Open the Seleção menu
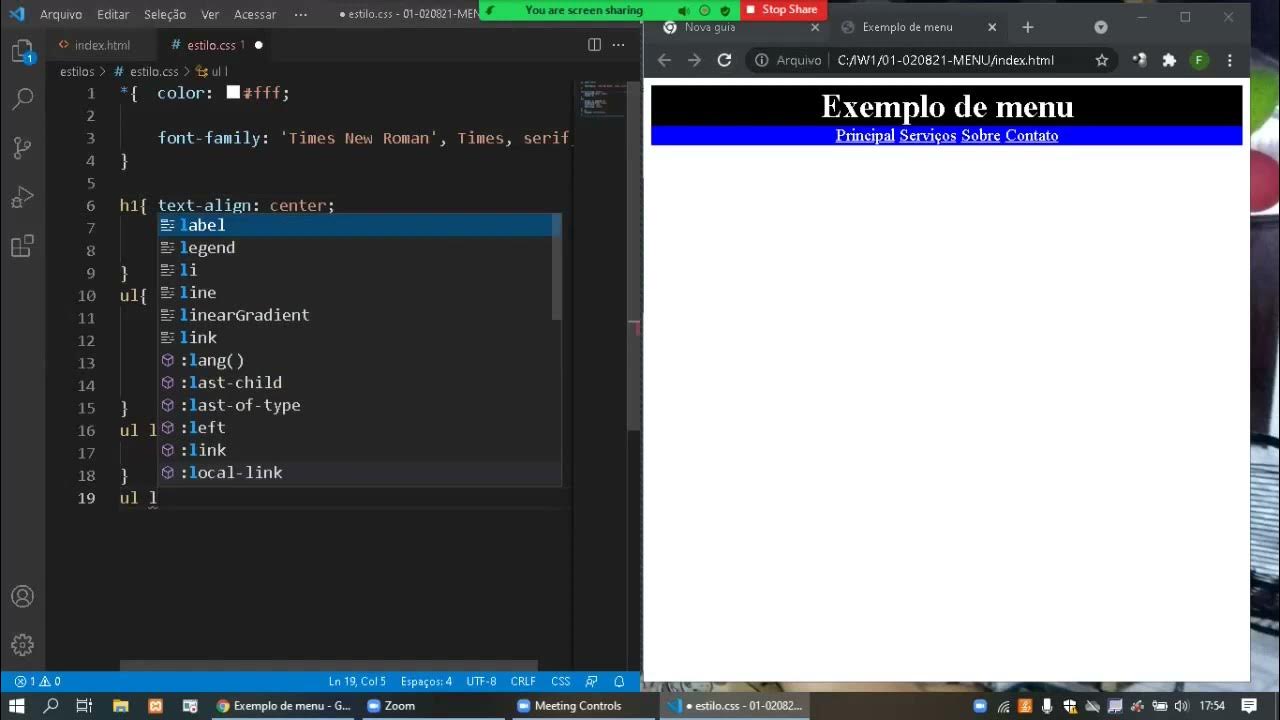This screenshot has width=1280, height=720. pyautogui.click(x=165, y=14)
